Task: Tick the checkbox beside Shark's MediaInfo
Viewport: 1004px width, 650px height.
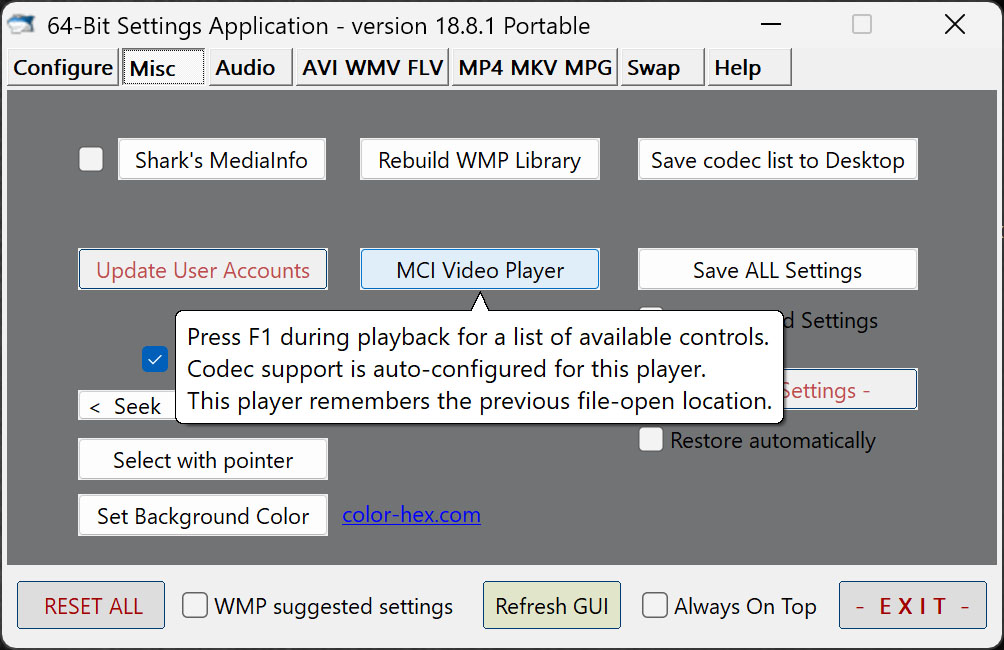Action: pyautogui.click(x=91, y=159)
